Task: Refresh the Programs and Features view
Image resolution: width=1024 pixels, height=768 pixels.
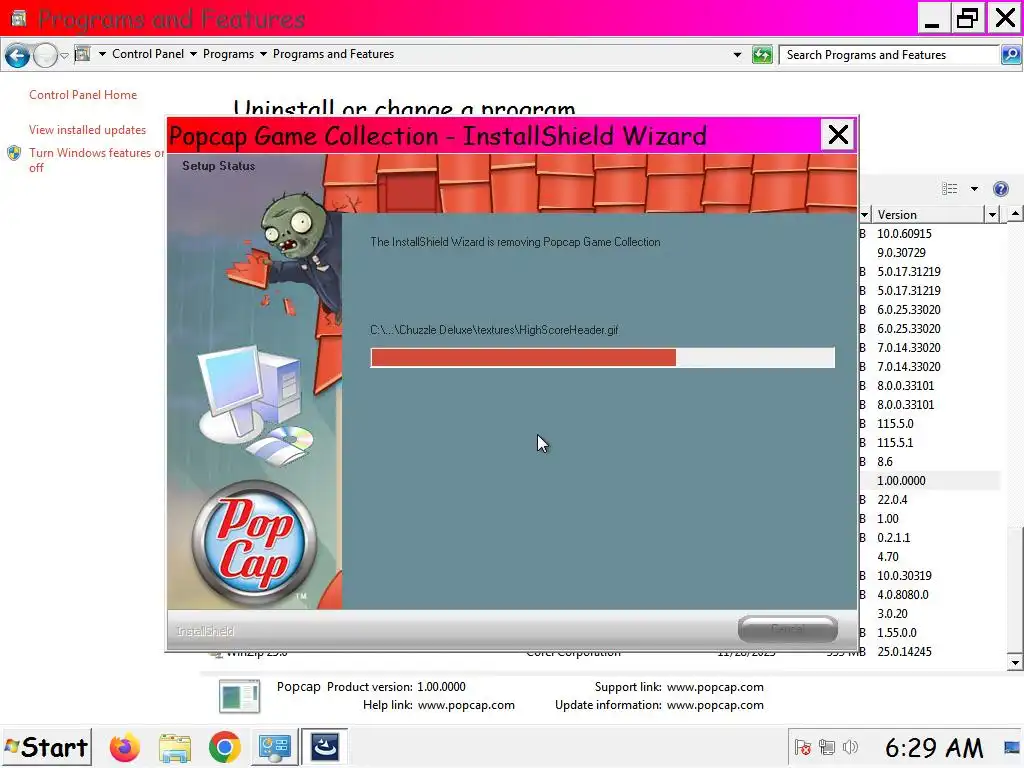Action: click(x=761, y=55)
